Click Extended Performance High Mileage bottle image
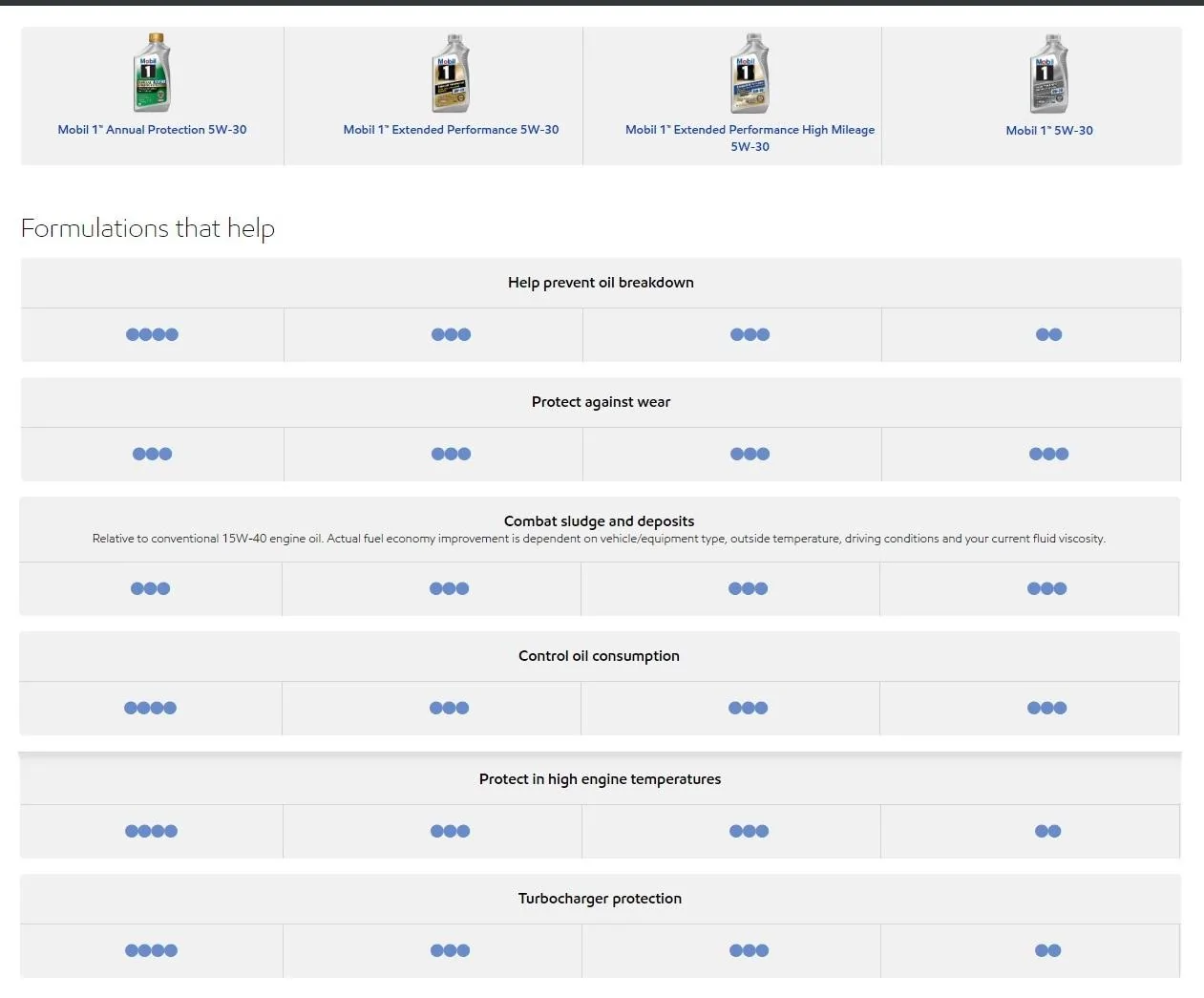 (750, 74)
